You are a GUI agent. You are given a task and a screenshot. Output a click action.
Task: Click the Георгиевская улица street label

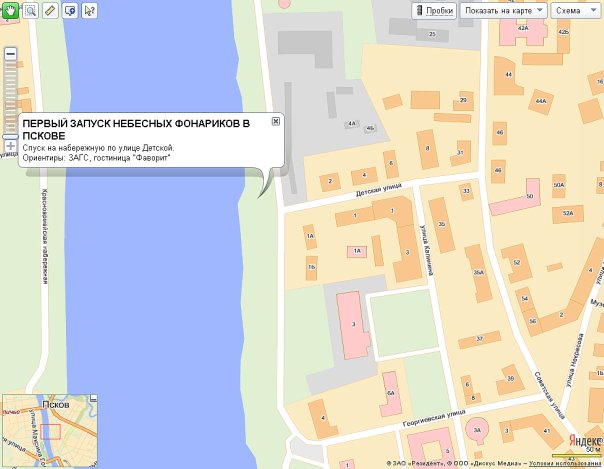434,419
